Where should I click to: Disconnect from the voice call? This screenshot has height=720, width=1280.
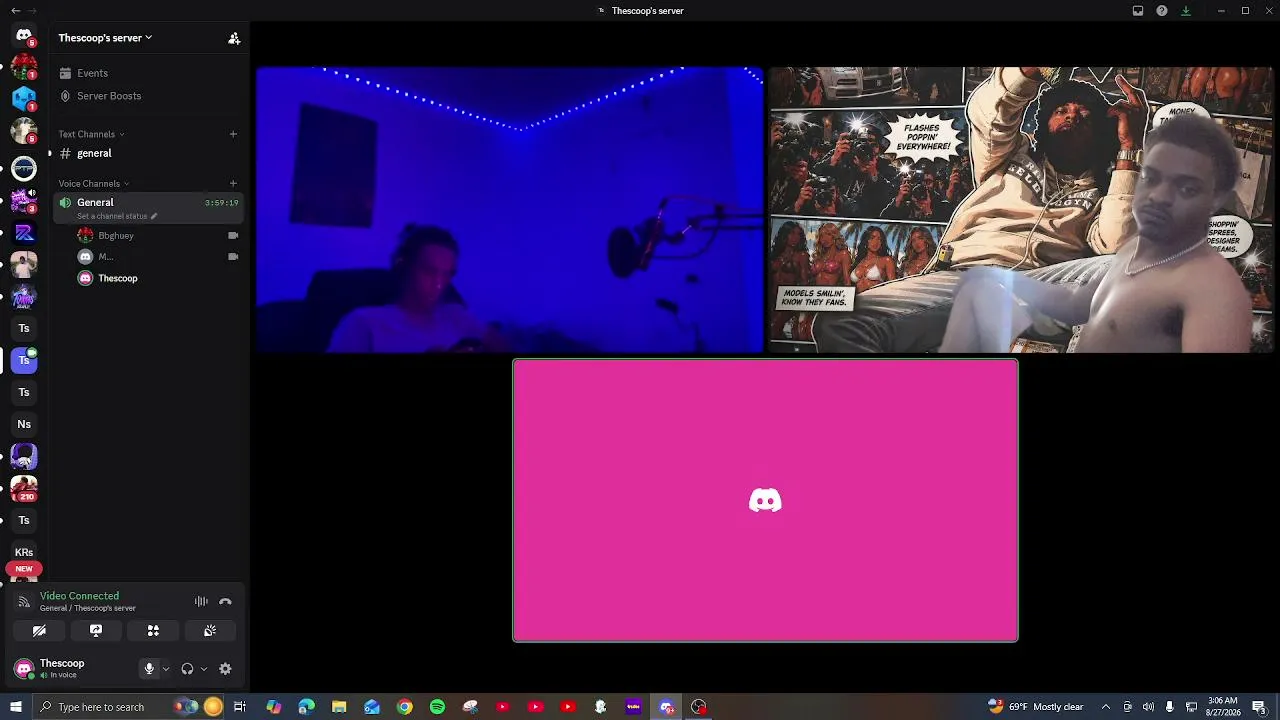click(225, 601)
